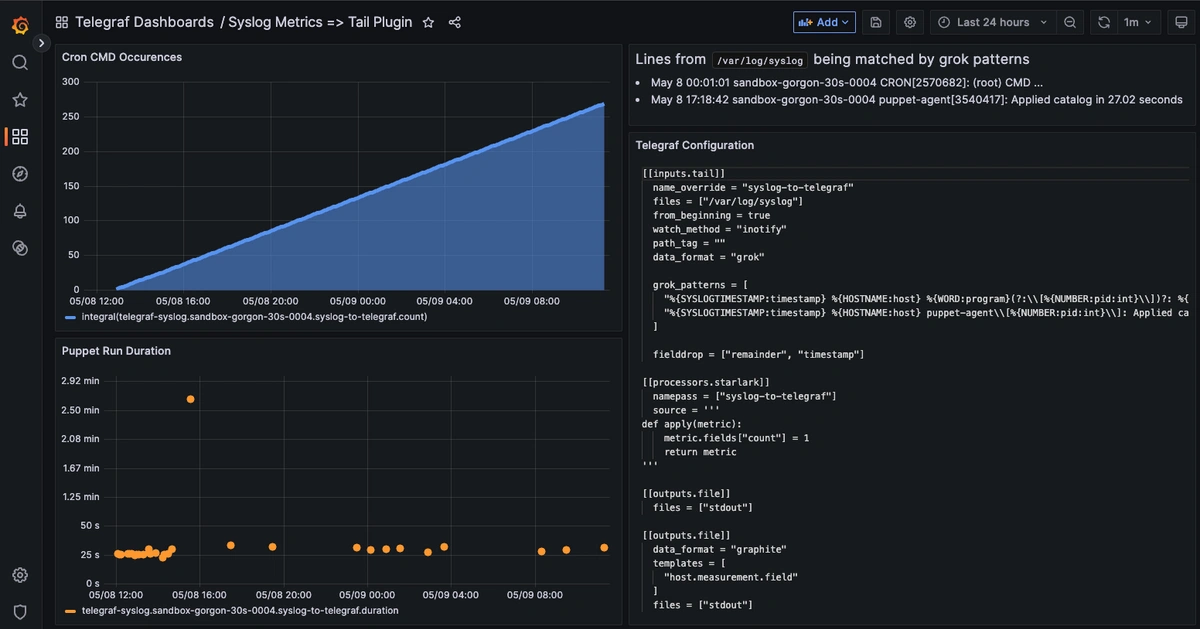
Task: Click orange color swatch of duration legend
Action: [70, 610]
